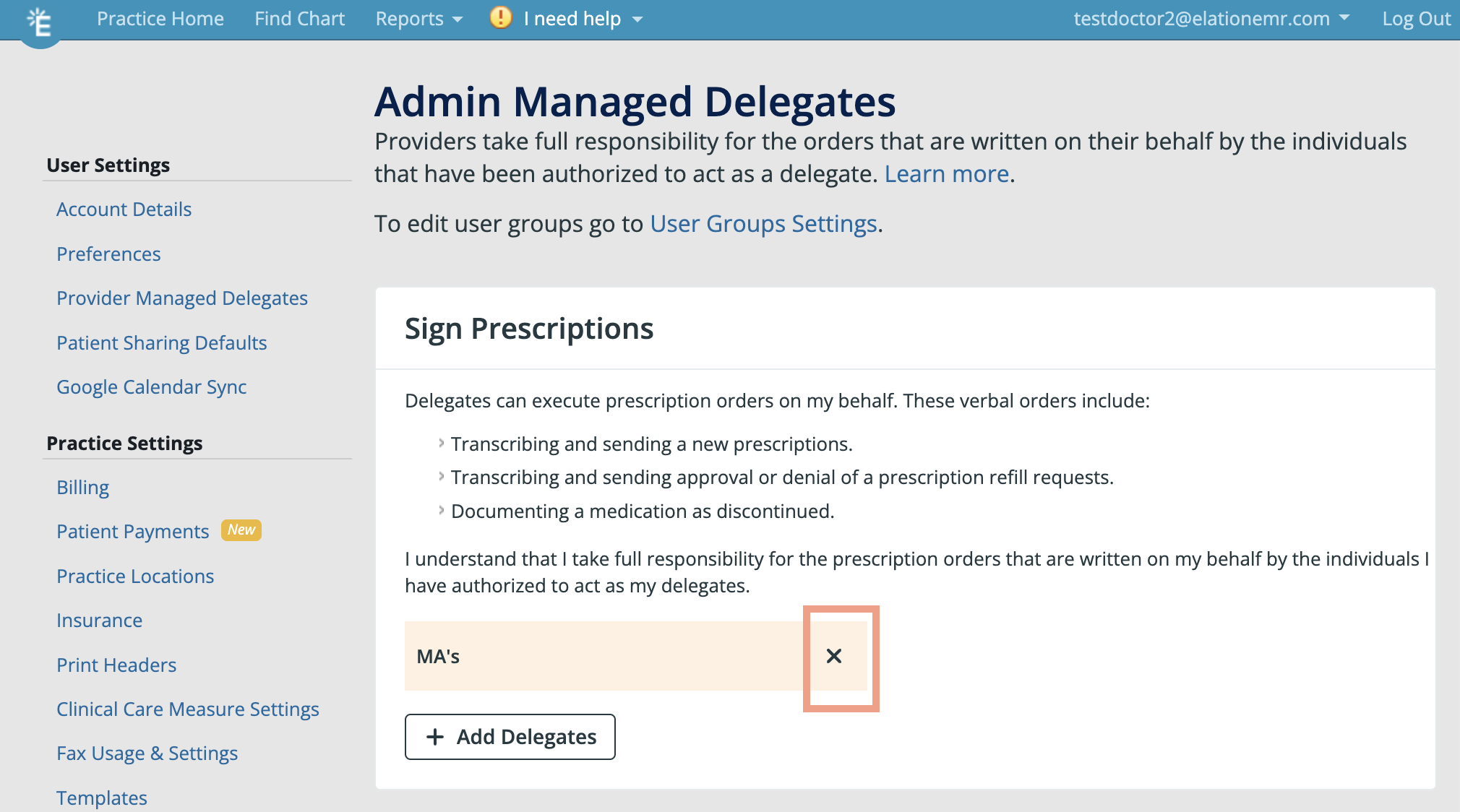
Task: Click the yellow warning icon beside I need help
Action: point(501,19)
